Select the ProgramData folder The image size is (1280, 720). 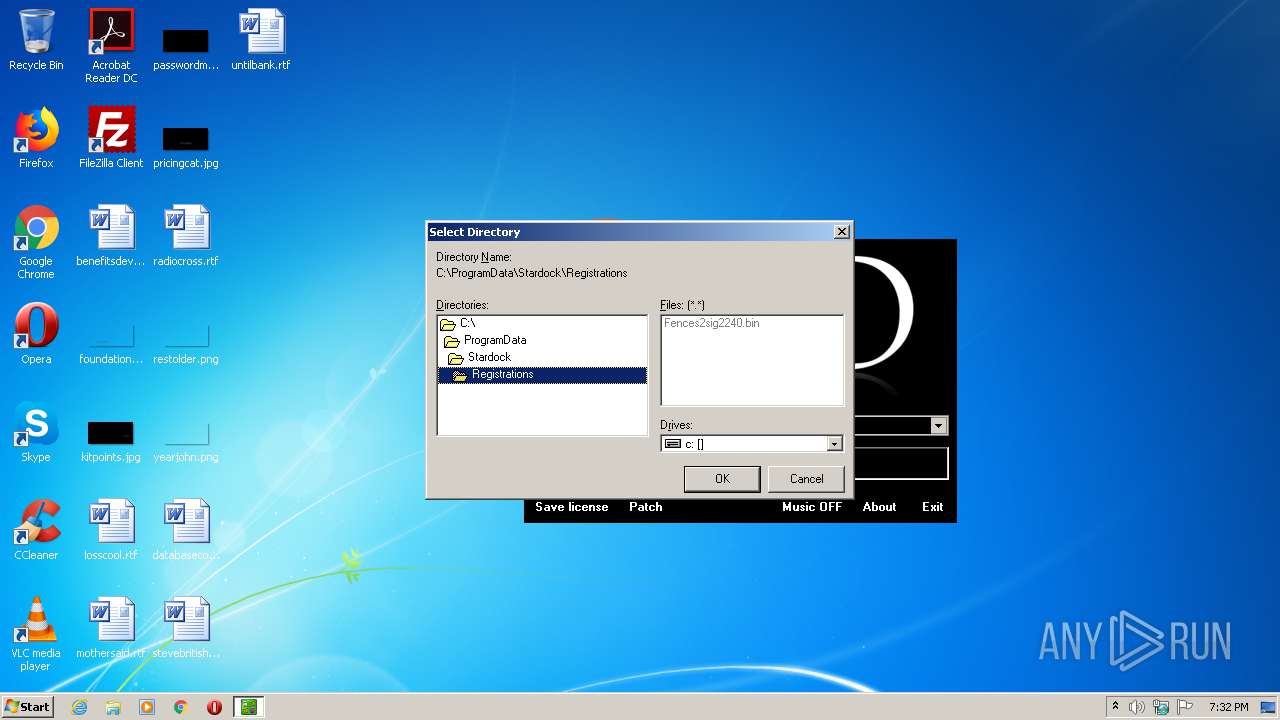(542, 340)
